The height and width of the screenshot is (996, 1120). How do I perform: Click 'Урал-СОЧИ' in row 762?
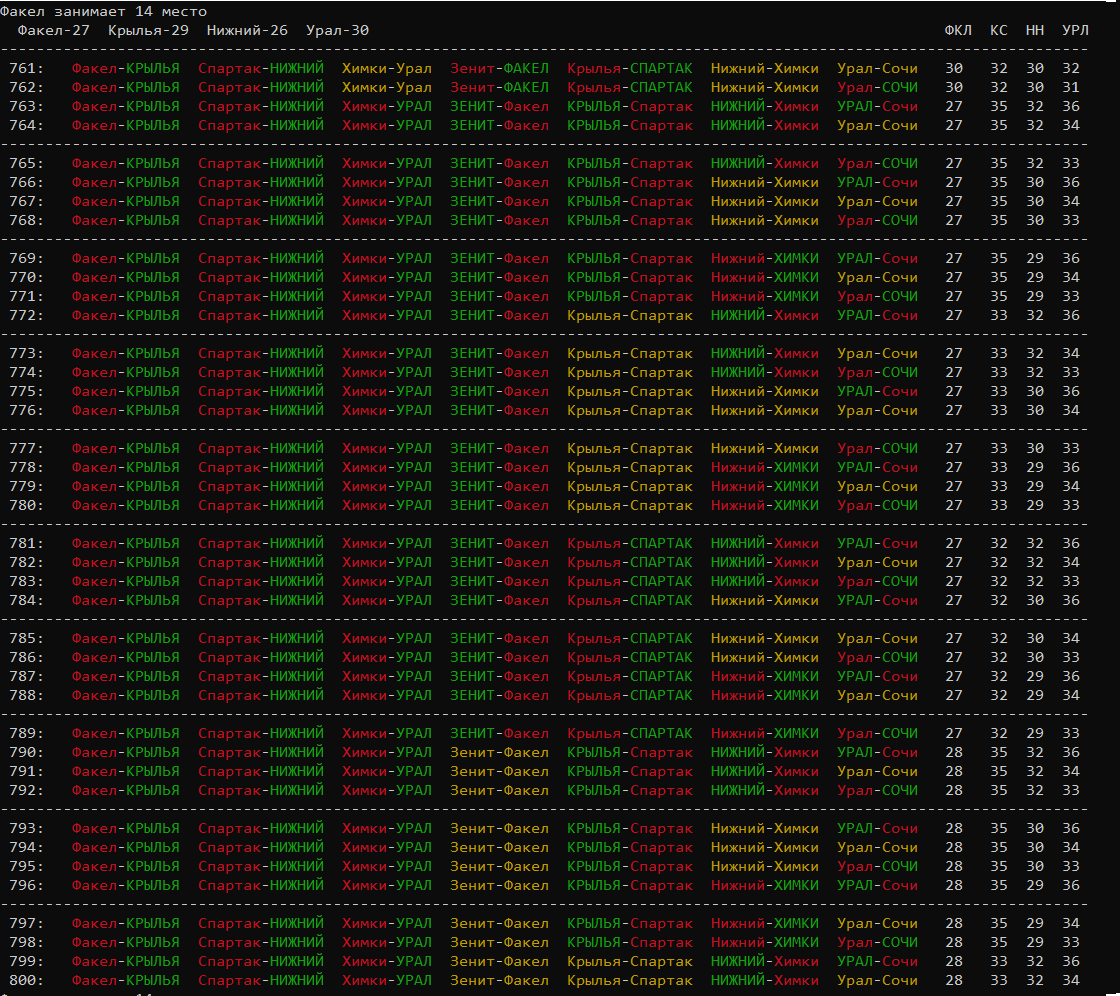click(877, 87)
